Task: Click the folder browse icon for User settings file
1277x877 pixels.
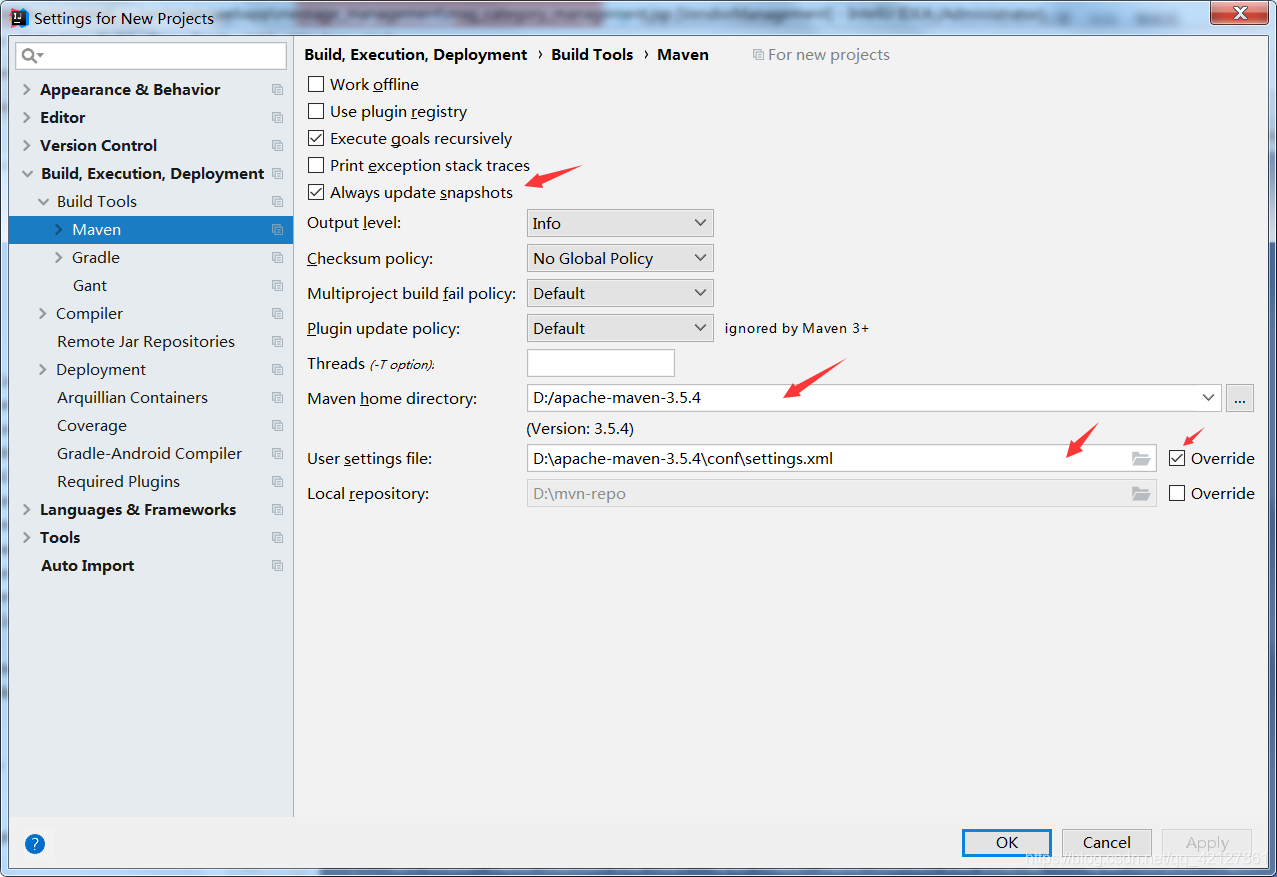Action: coord(1141,459)
